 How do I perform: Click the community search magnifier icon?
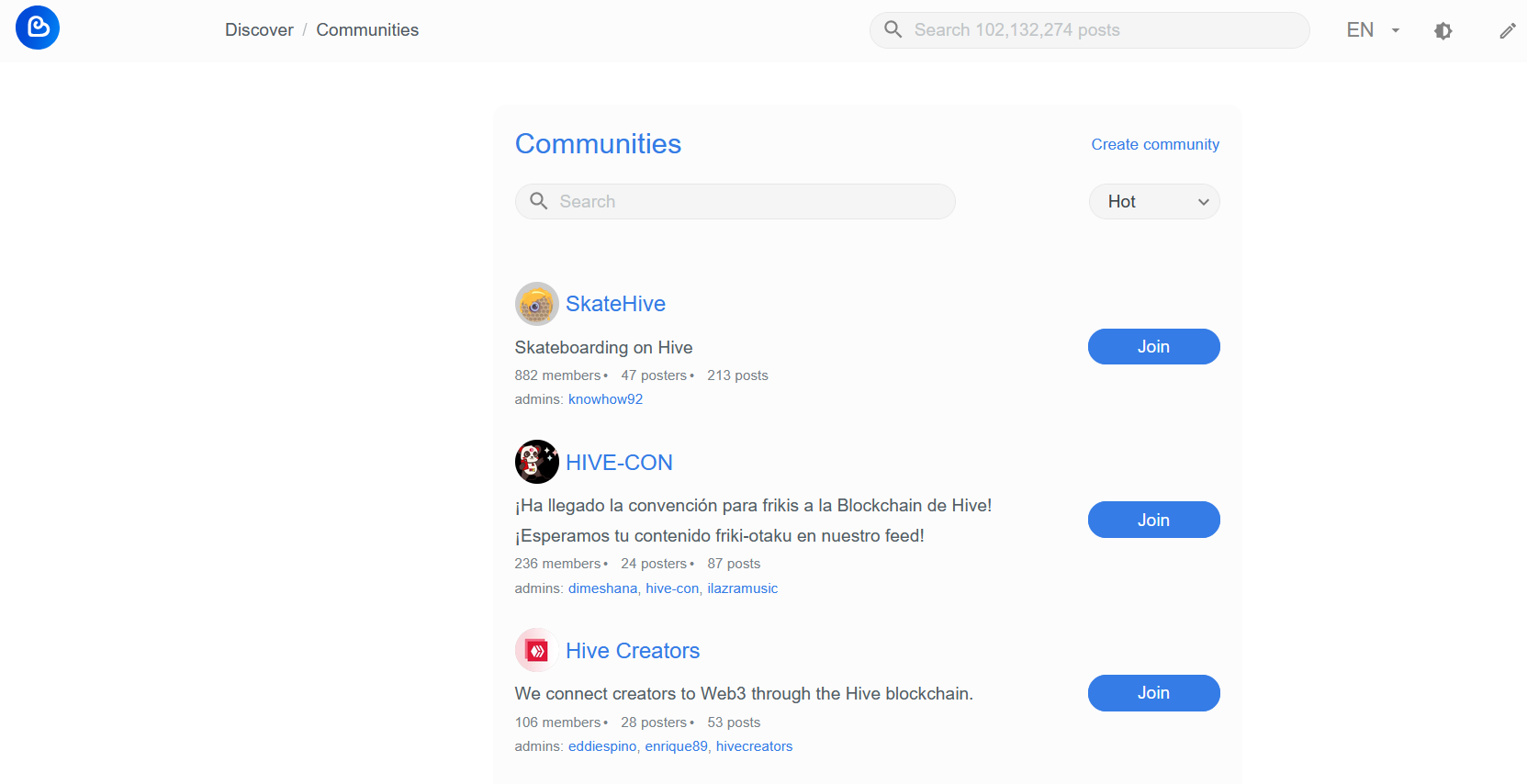(x=539, y=201)
